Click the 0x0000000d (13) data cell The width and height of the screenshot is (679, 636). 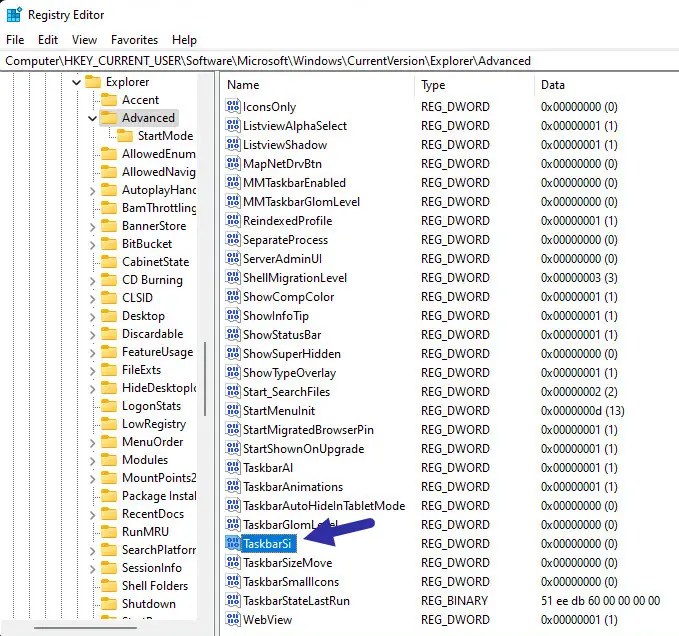582,411
